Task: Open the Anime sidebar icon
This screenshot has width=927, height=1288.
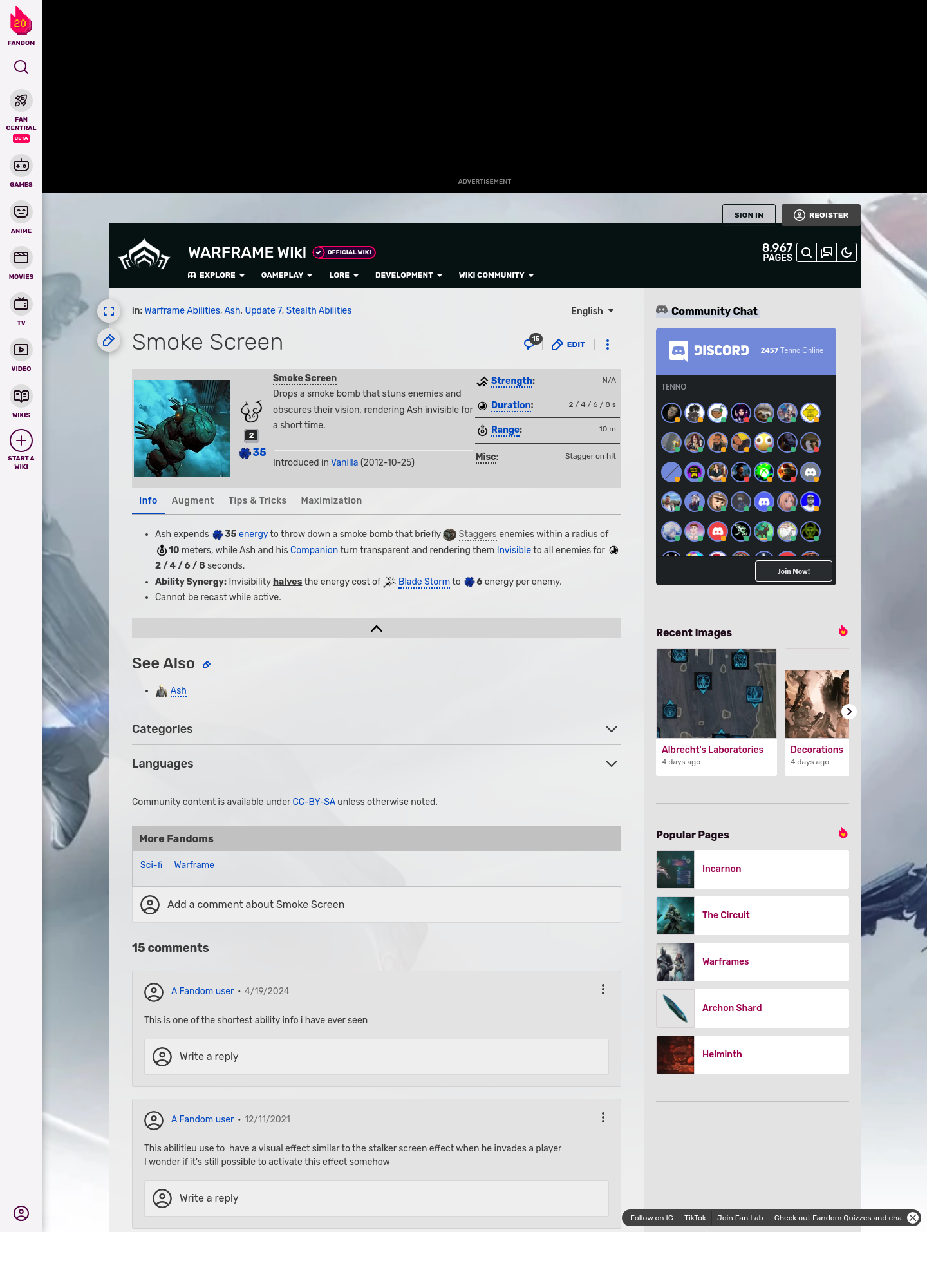Action: pos(21,212)
